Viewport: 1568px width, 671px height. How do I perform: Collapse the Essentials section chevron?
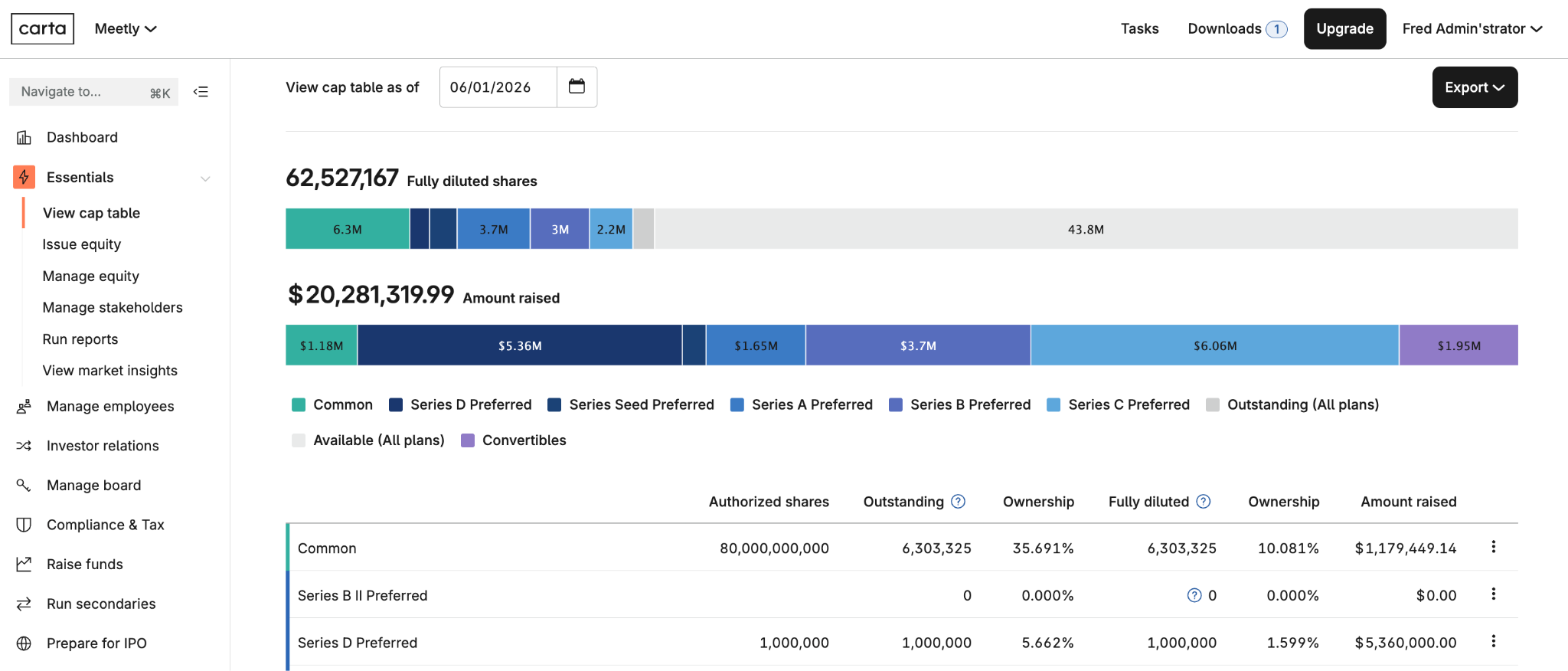(x=205, y=178)
